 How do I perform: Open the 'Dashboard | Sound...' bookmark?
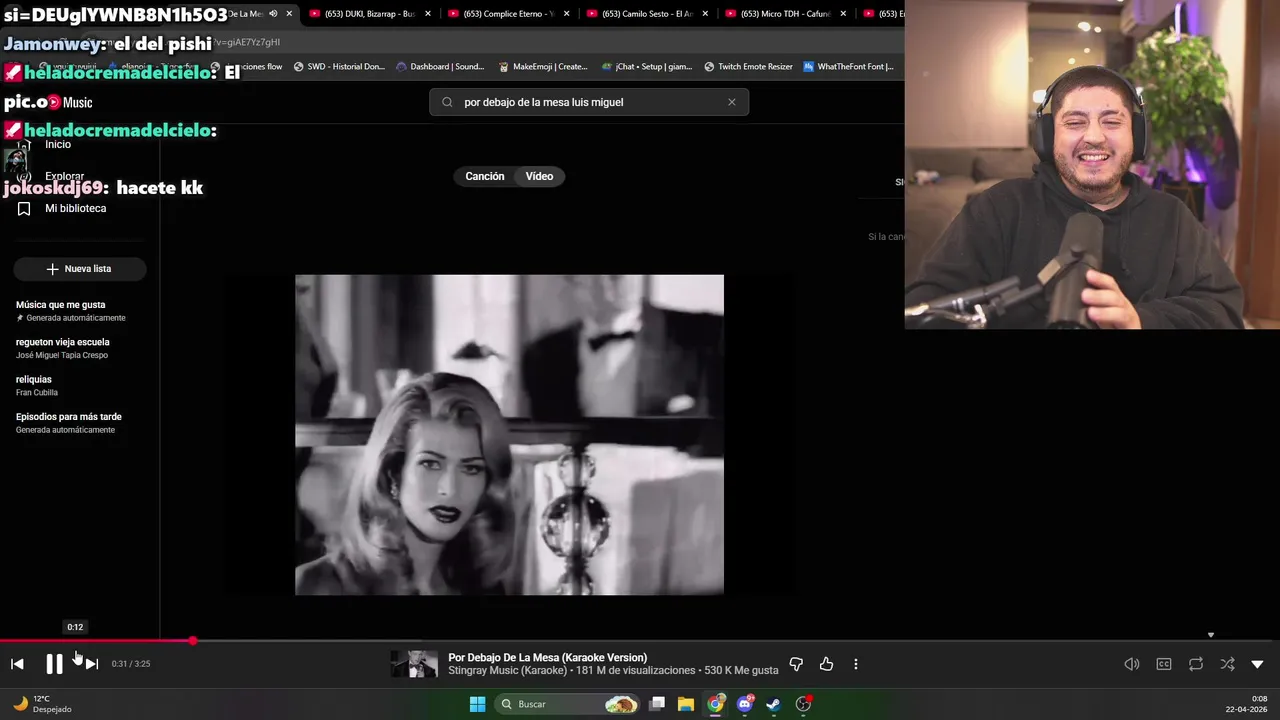pyautogui.click(x=440, y=67)
